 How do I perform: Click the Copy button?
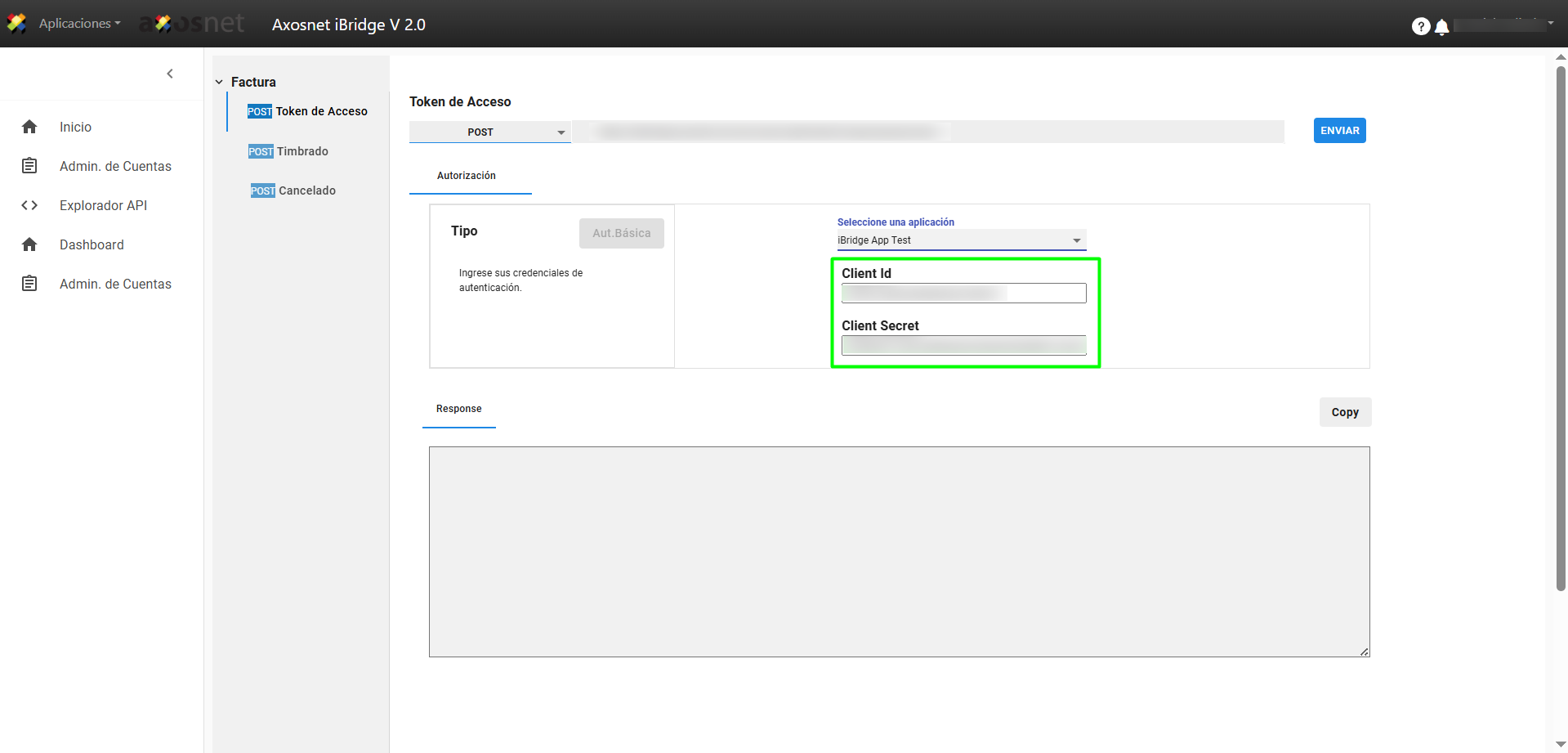[1344, 412]
